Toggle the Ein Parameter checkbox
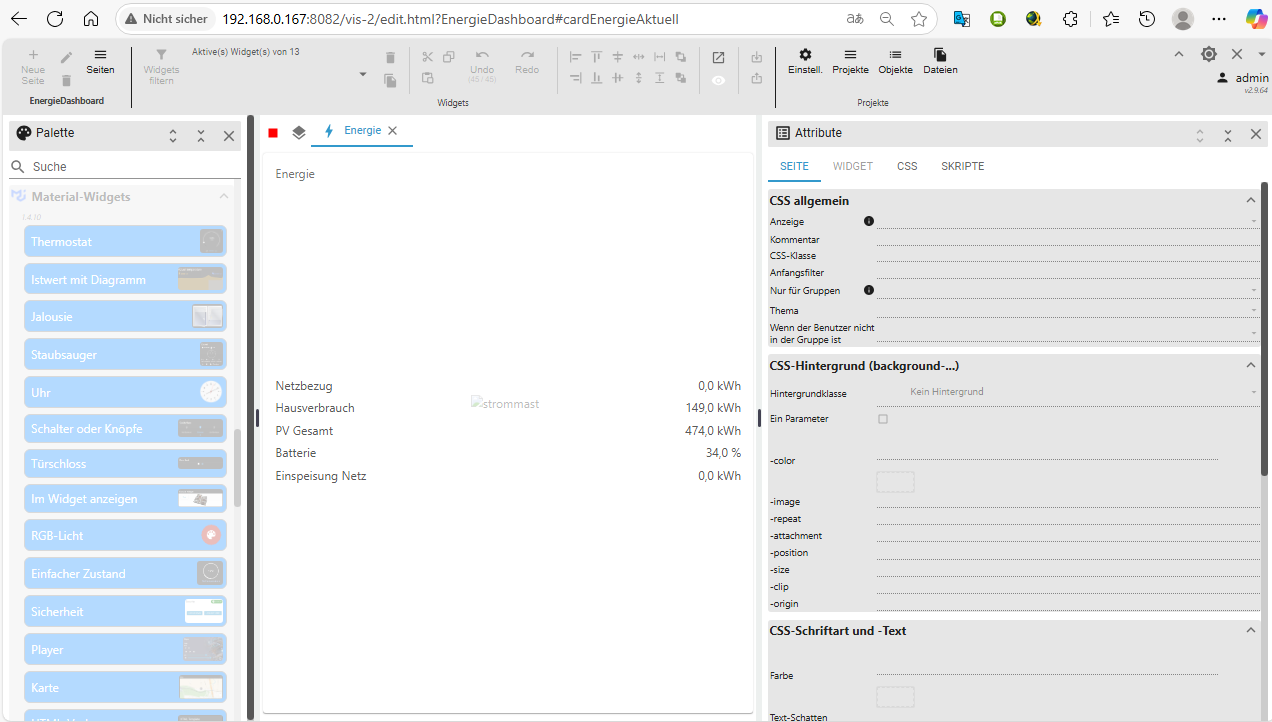Viewport: 1272px width, 722px height. pyautogui.click(x=883, y=419)
